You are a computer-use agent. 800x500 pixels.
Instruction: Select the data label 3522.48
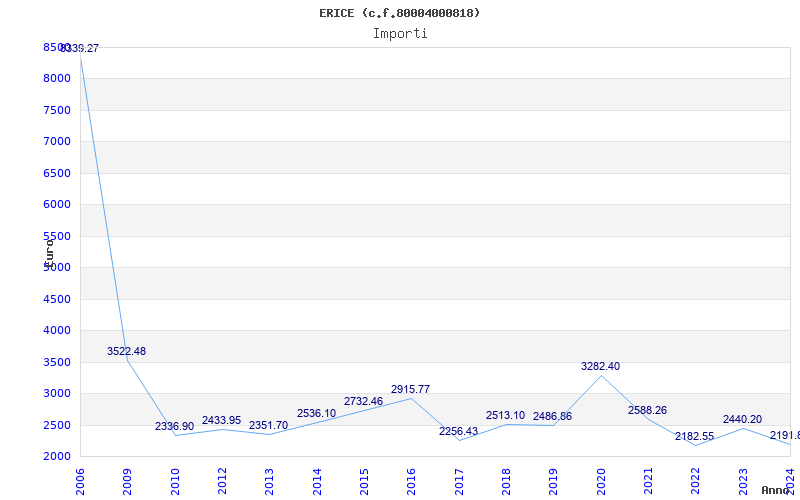click(x=127, y=351)
